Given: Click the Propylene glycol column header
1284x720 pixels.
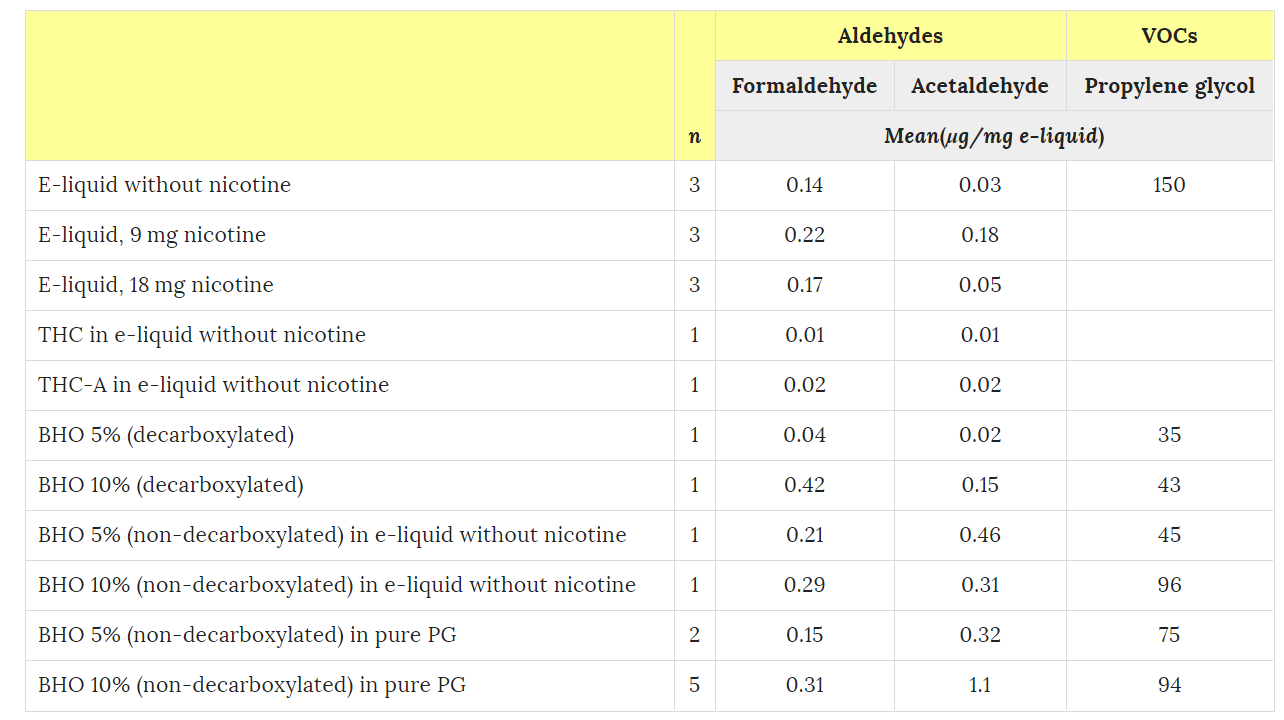Looking at the screenshot, I should (1169, 86).
